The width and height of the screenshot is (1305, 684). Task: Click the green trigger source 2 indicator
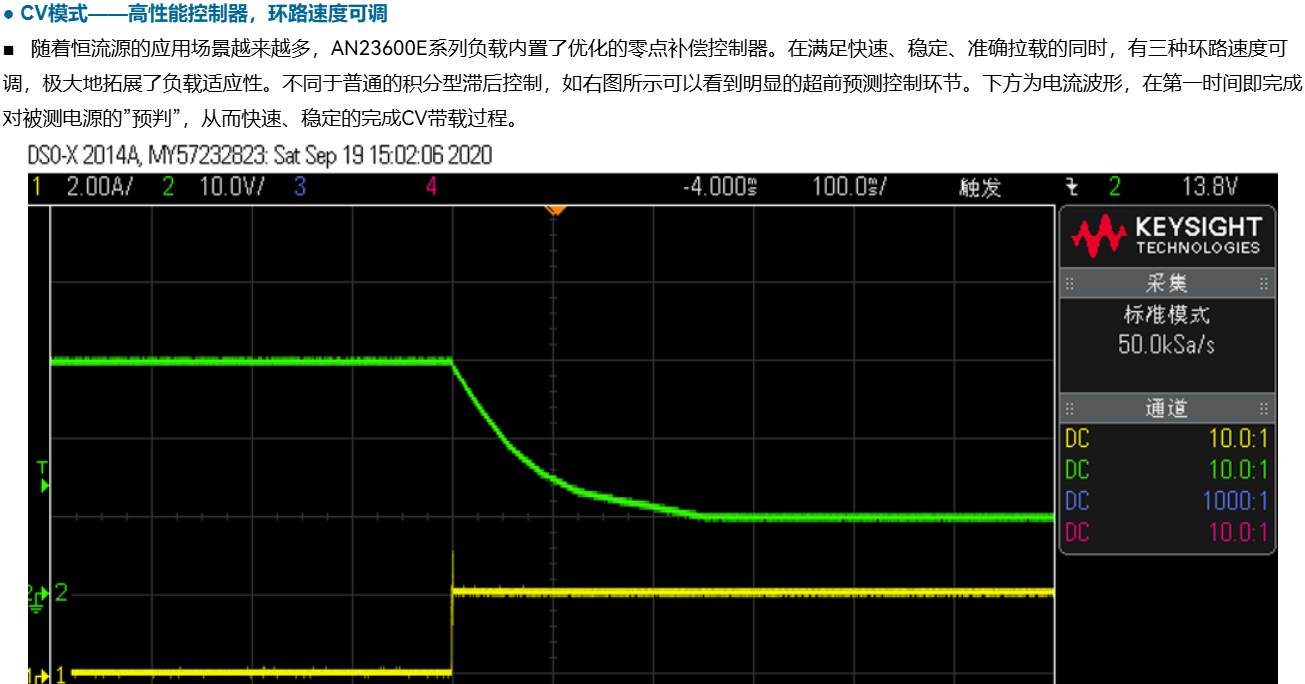[x=1114, y=187]
